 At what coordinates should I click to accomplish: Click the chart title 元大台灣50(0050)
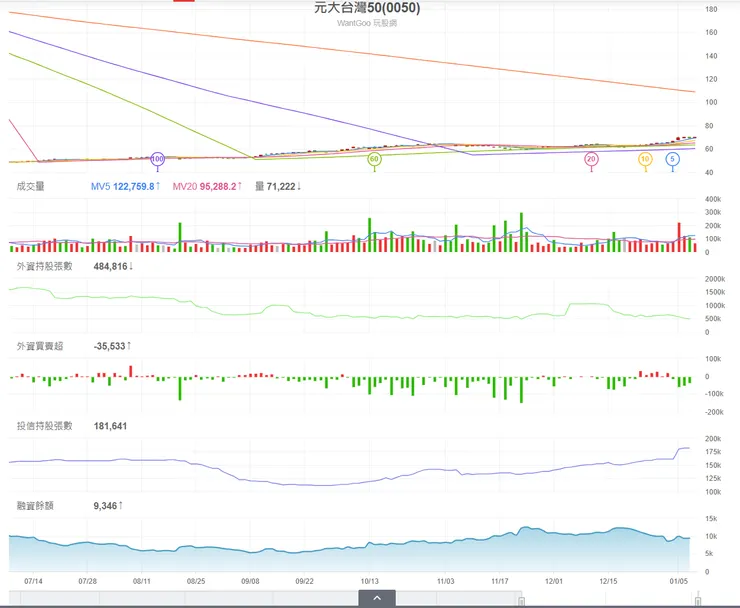pos(367,8)
